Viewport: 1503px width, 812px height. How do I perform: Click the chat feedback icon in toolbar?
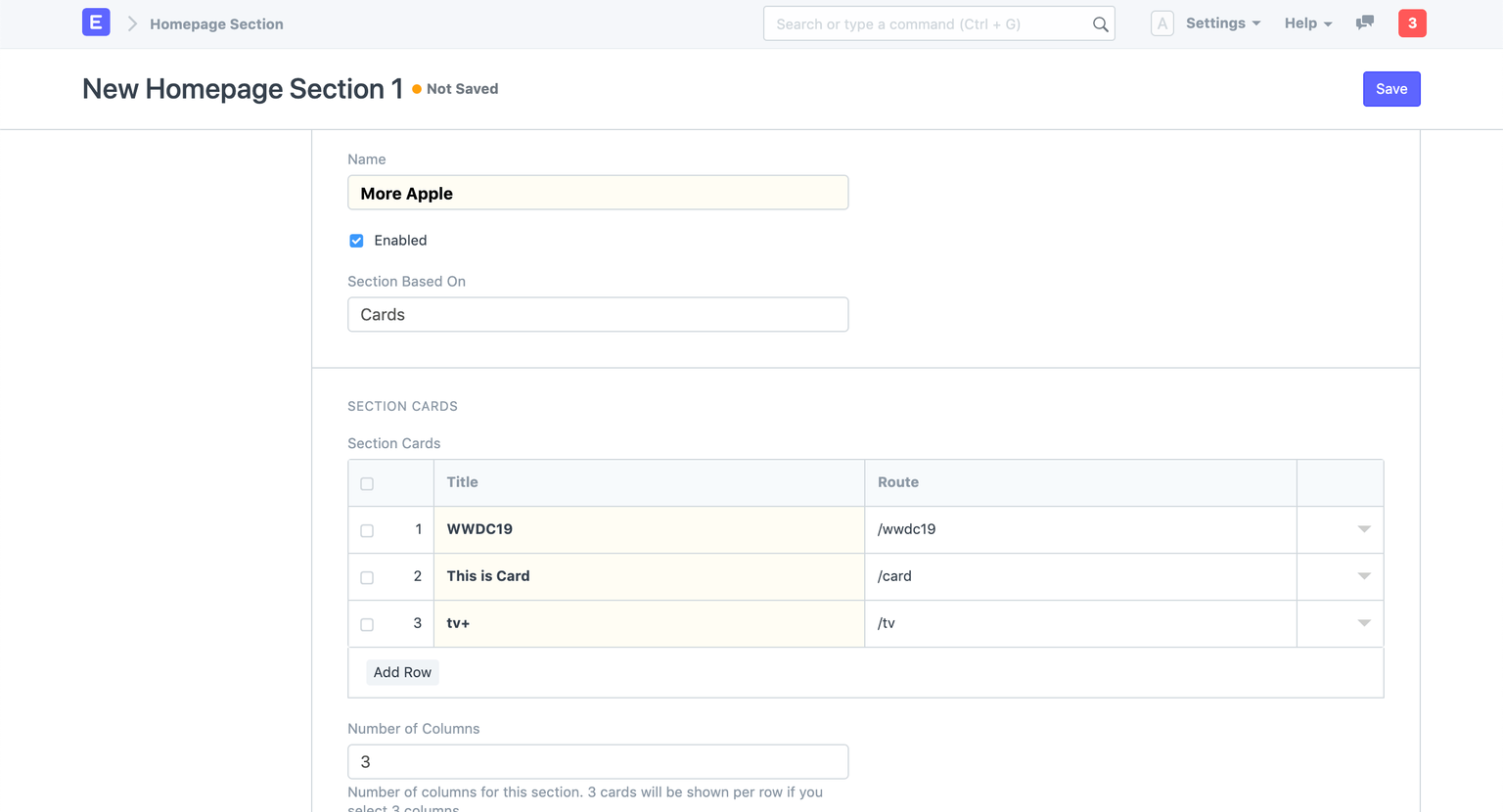pos(1364,22)
